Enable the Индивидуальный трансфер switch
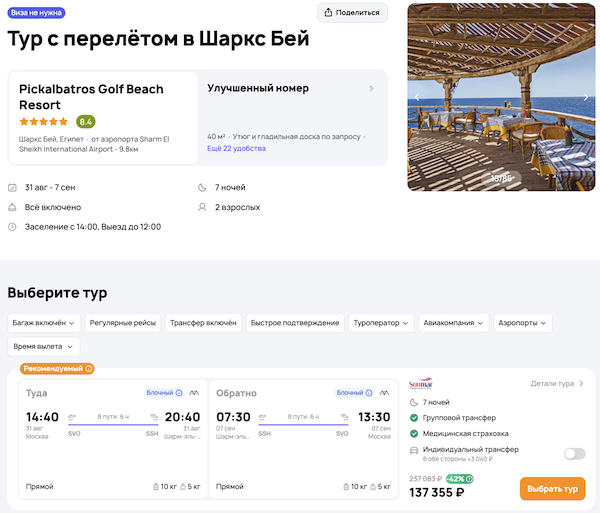 point(574,453)
